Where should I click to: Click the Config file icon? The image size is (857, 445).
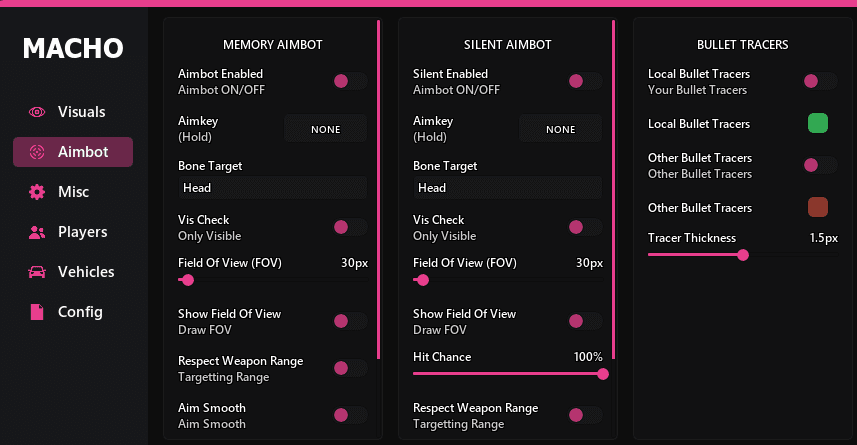37,312
